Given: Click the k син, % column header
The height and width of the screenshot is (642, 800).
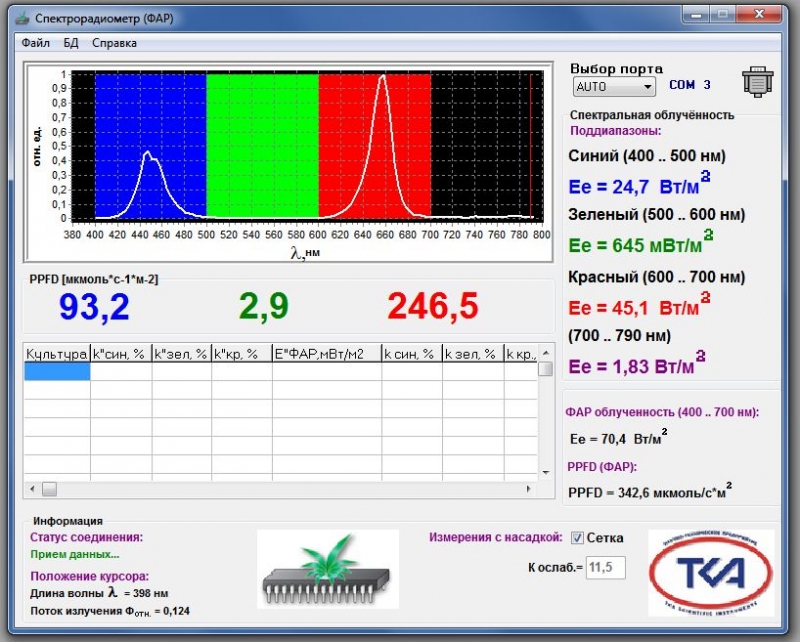Looking at the screenshot, I should click(411, 354).
